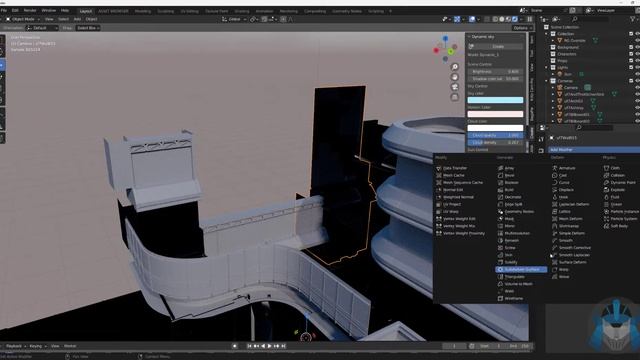This screenshot has height=360, width=640.
Task: Click the Mesh Cache modifier icon
Action: click(439, 176)
